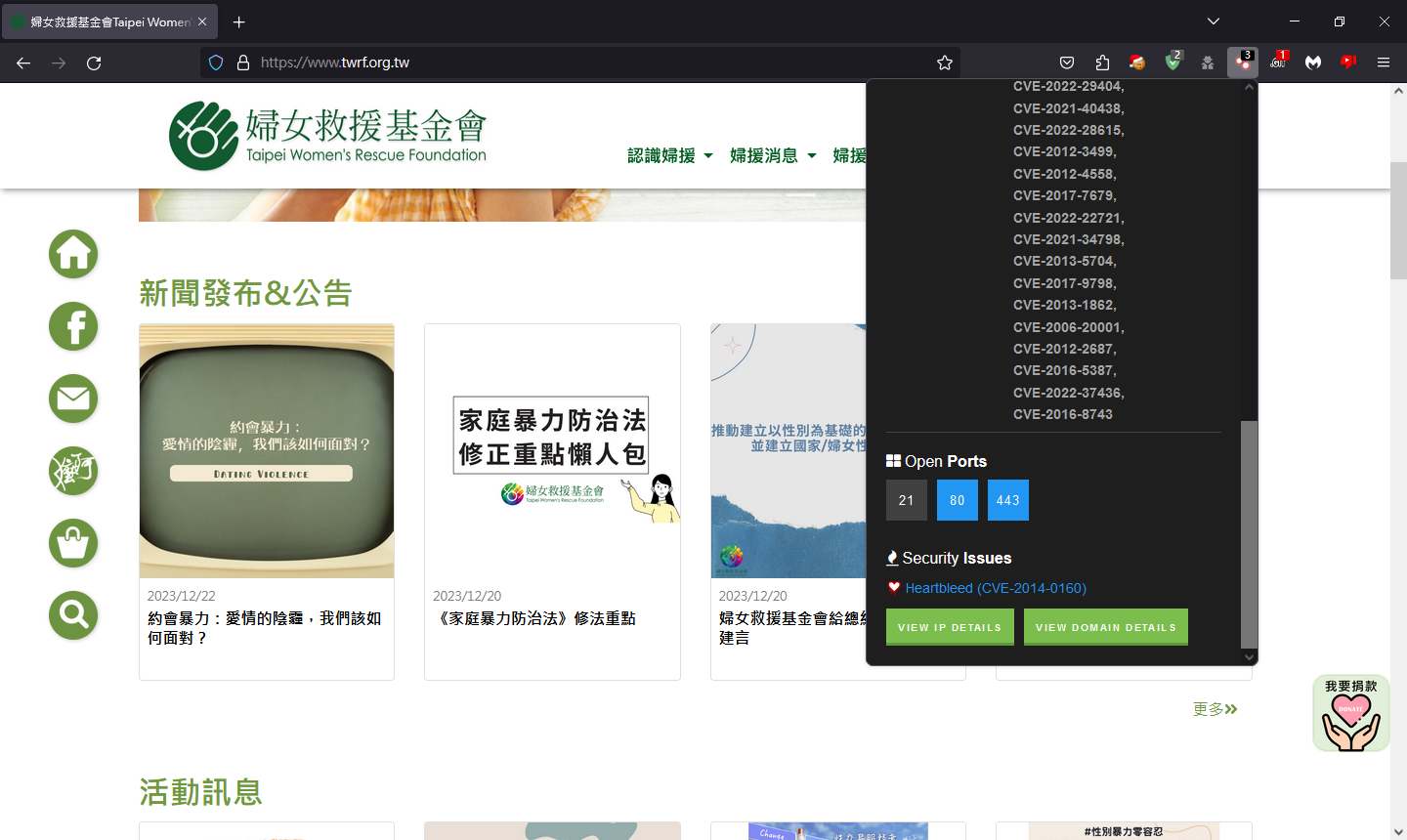
Task: Click the VIEW IP DETAILS button
Action: pos(950,627)
